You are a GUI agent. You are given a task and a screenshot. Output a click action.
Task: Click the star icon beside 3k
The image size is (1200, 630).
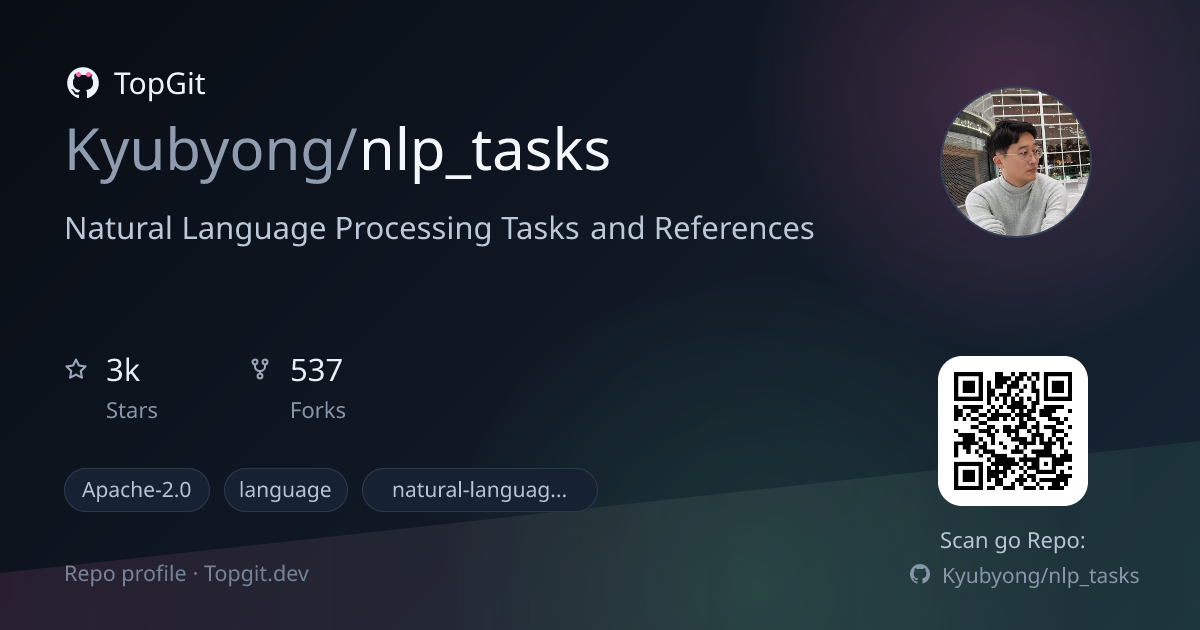(76, 370)
